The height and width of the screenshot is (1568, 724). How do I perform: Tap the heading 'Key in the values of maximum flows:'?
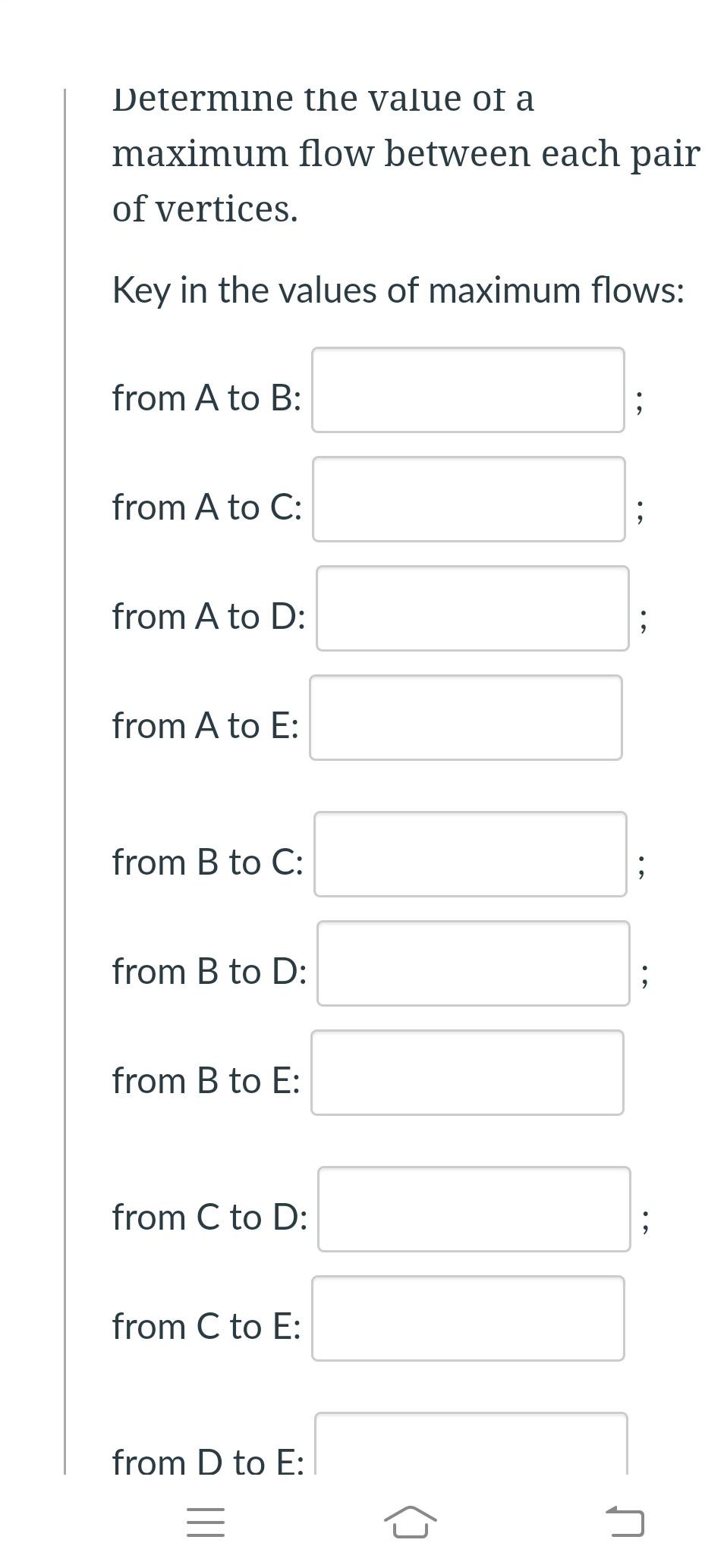point(398,289)
